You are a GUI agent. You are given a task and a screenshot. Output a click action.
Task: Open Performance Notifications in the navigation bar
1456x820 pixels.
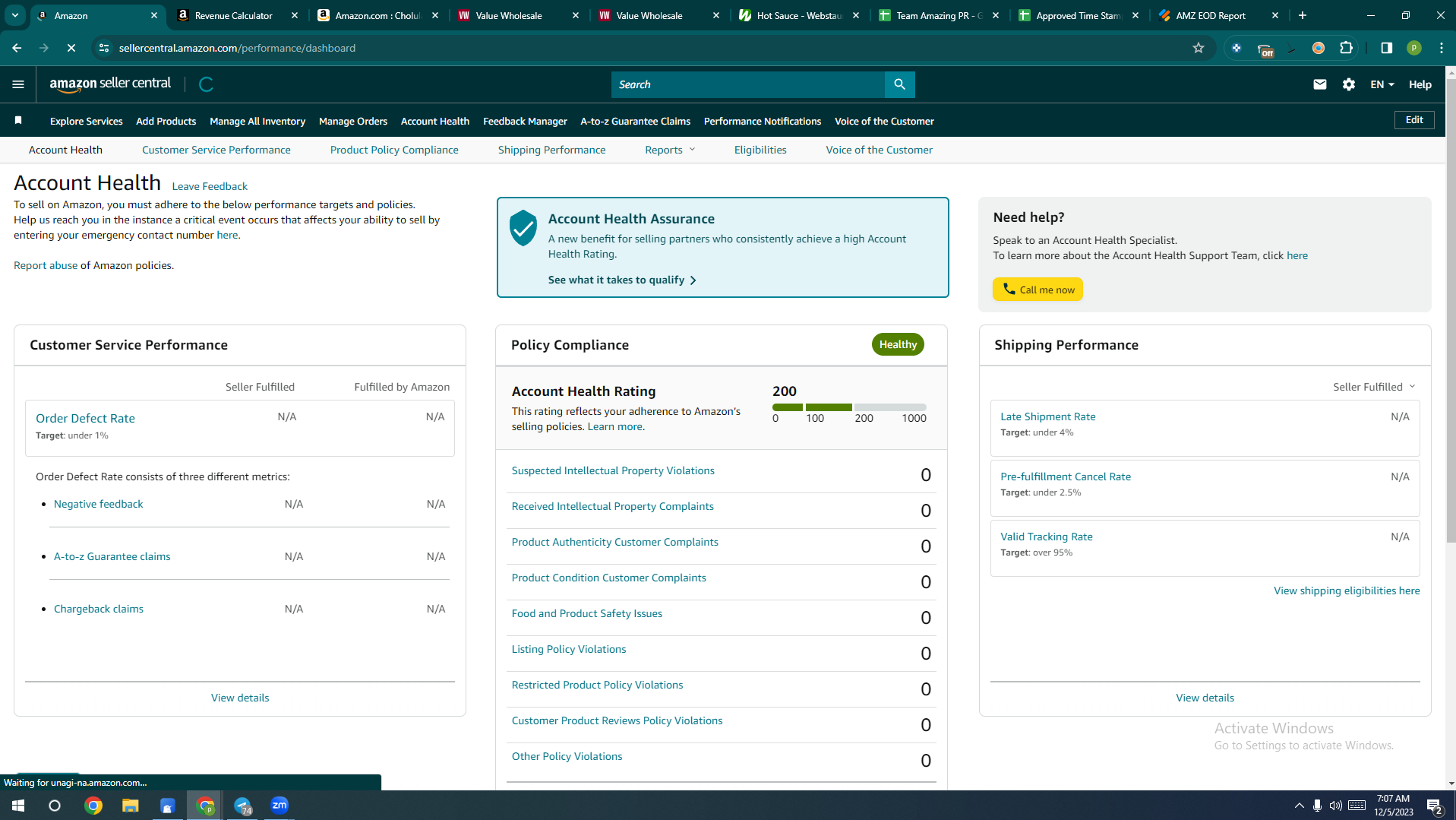763,121
